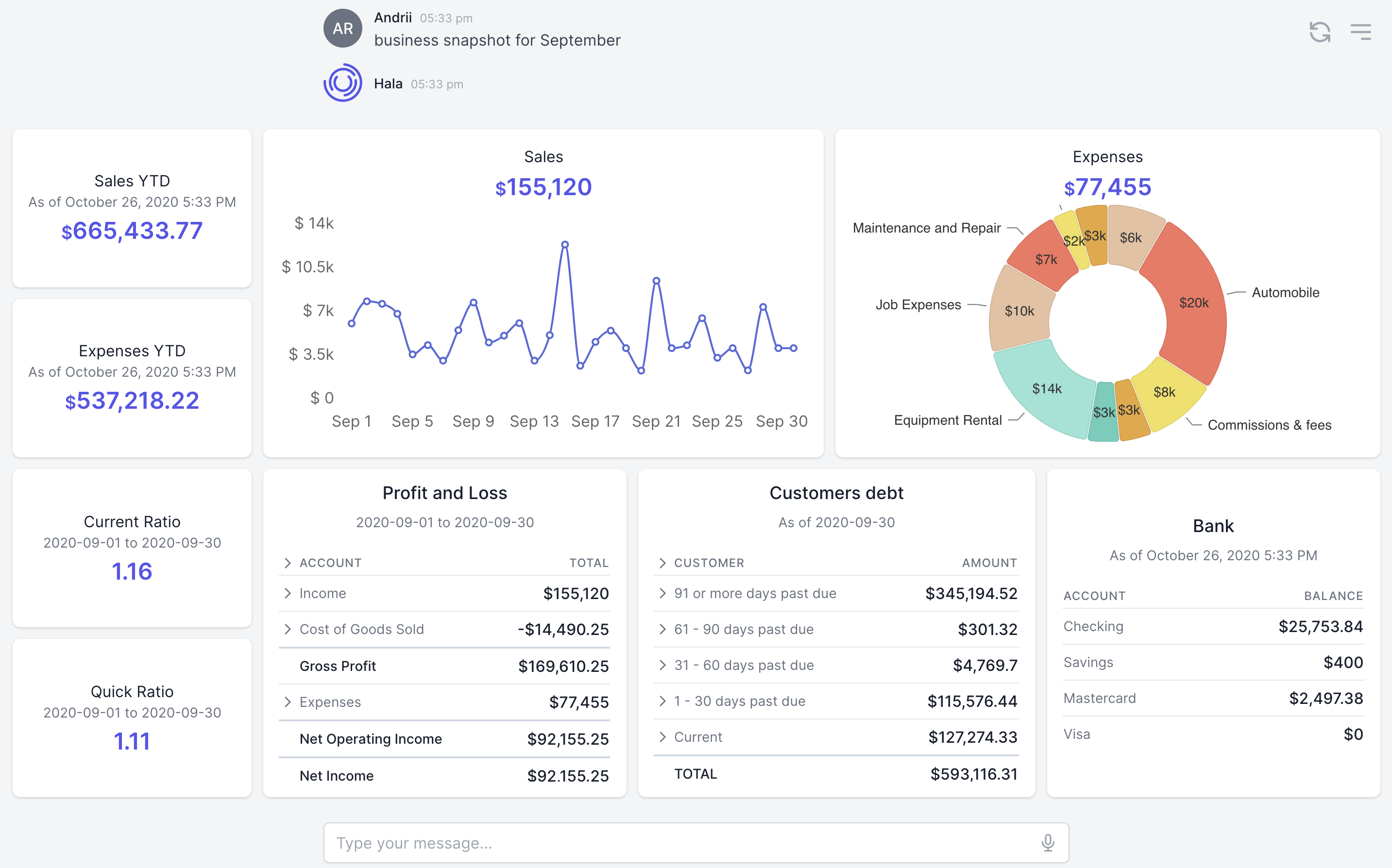This screenshot has height=868, width=1392.
Task: Expand the Current customers debt row
Action: click(662, 736)
